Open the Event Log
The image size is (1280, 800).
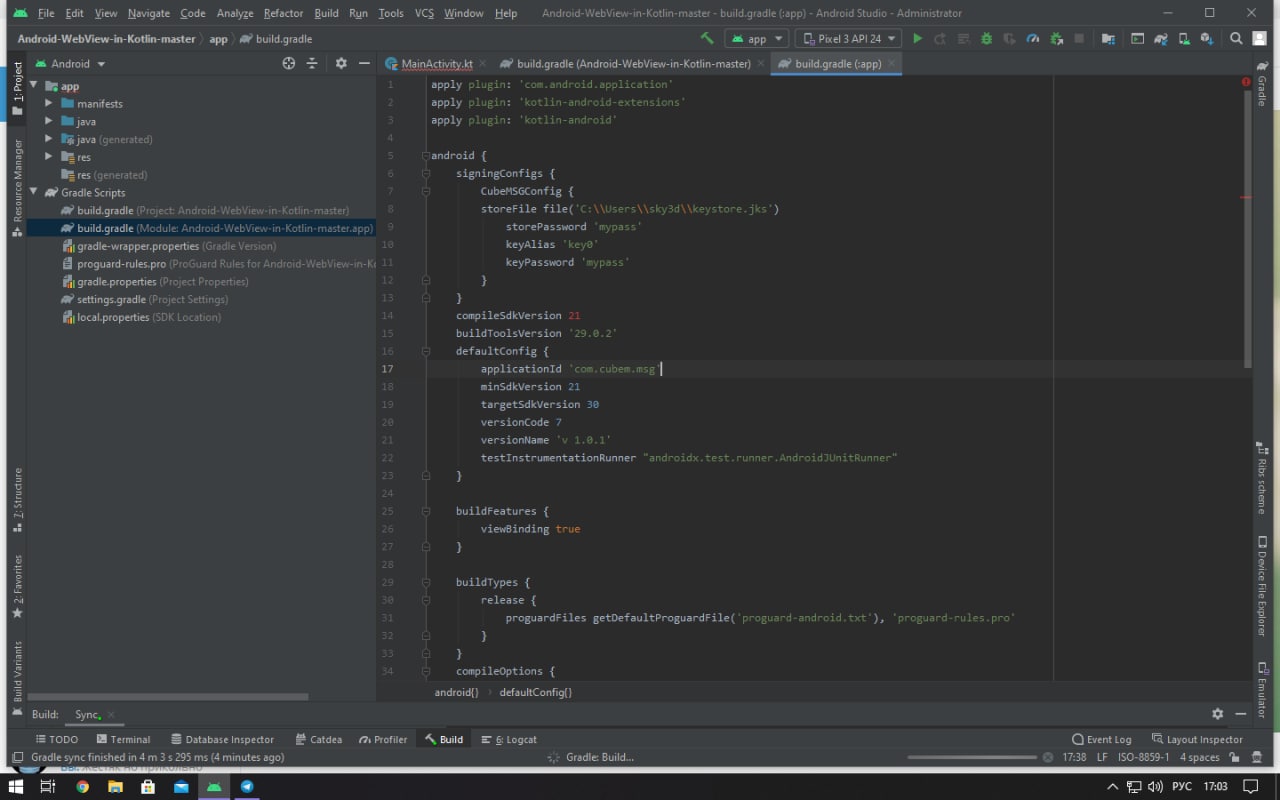(x=1101, y=739)
